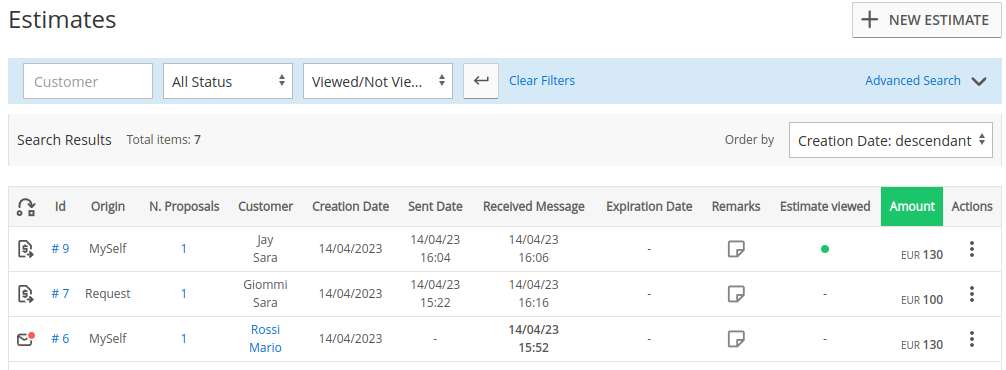Open the All Status dropdown

[228, 81]
